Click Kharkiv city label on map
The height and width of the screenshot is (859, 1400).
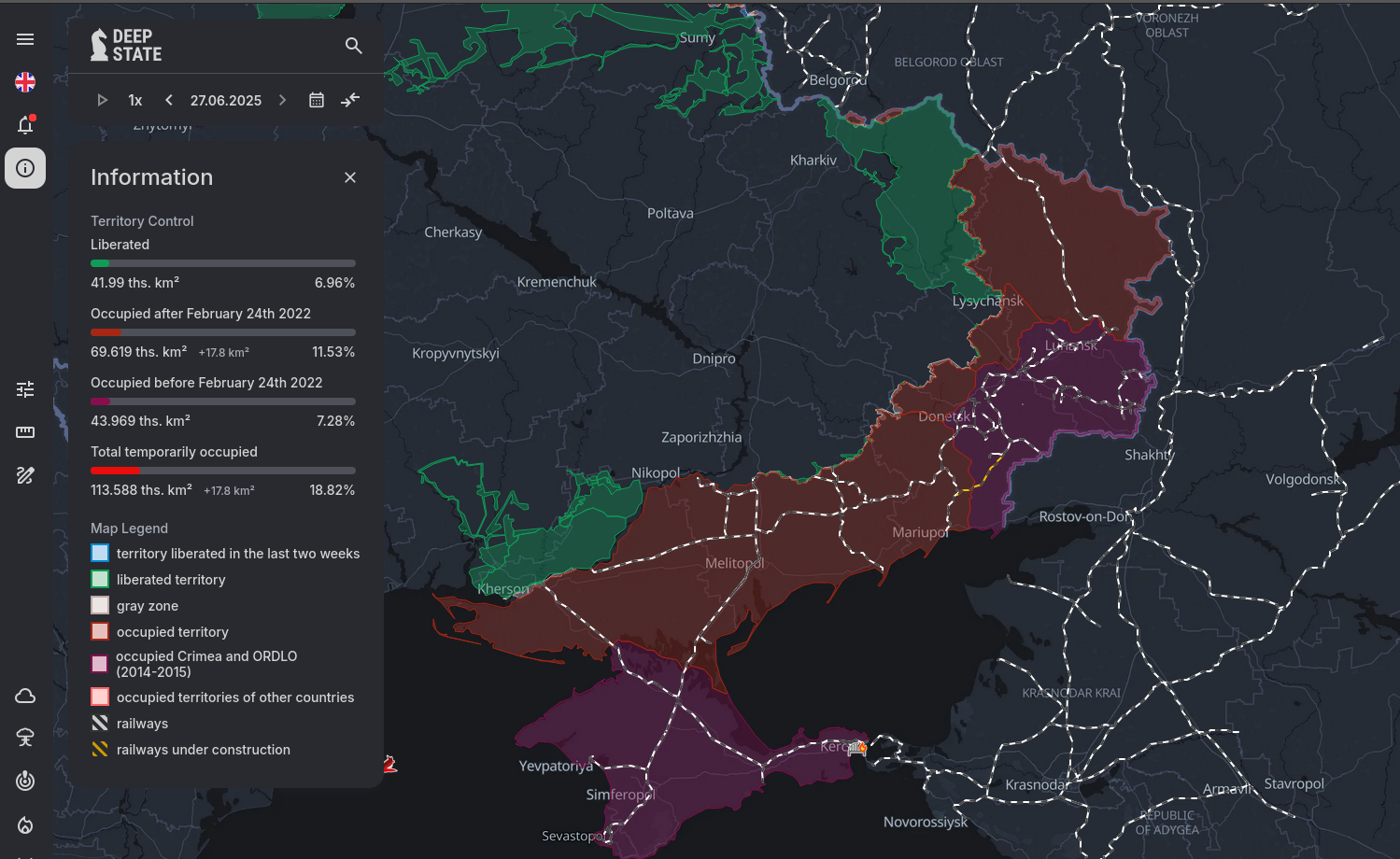pos(813,161)
